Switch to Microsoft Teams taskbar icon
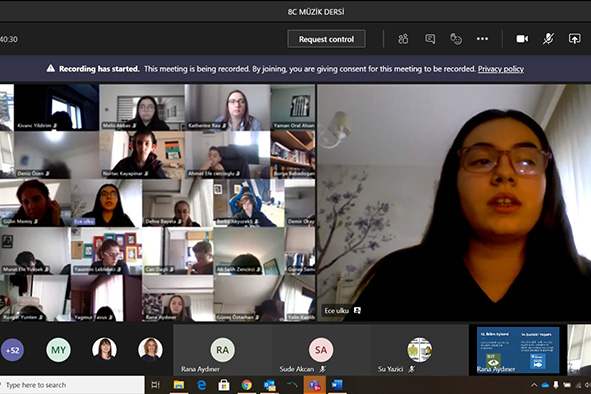Viewport: 591px width, 394px height. [315, 385]
